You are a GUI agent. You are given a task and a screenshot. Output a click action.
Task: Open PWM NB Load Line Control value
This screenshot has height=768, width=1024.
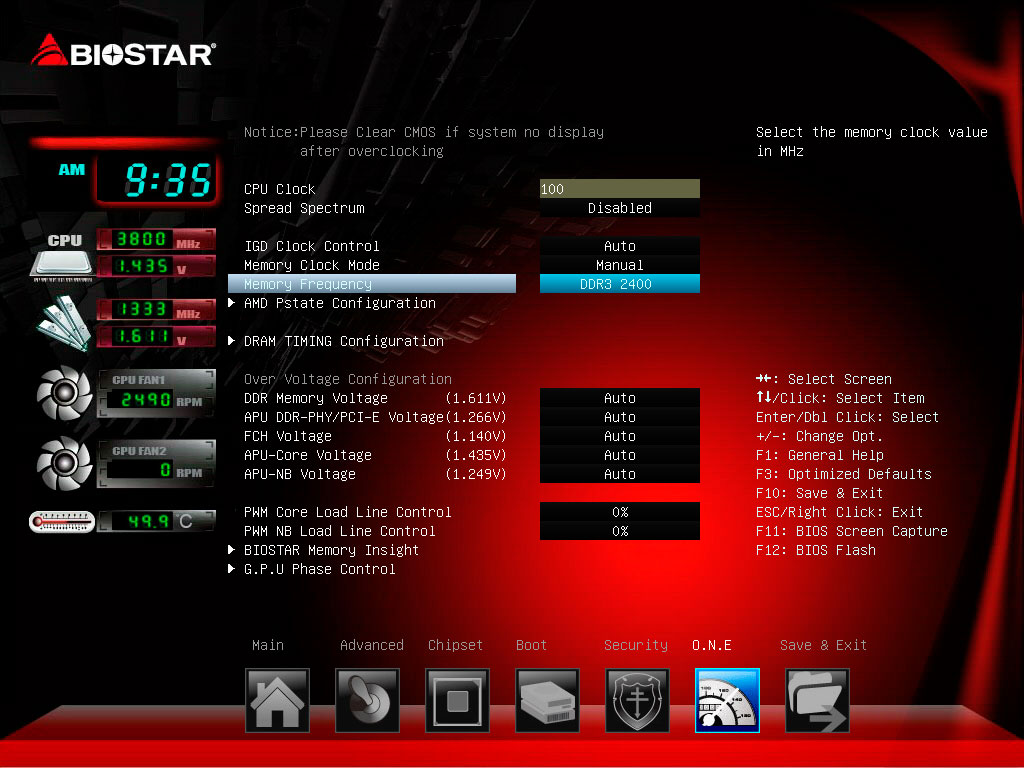coord(620,531)
